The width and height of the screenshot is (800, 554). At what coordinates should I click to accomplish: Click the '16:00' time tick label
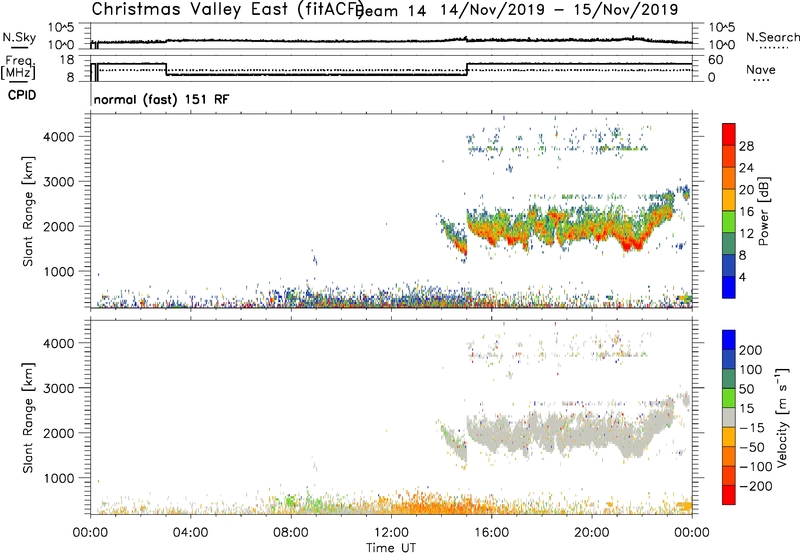(x=491, y=533)
